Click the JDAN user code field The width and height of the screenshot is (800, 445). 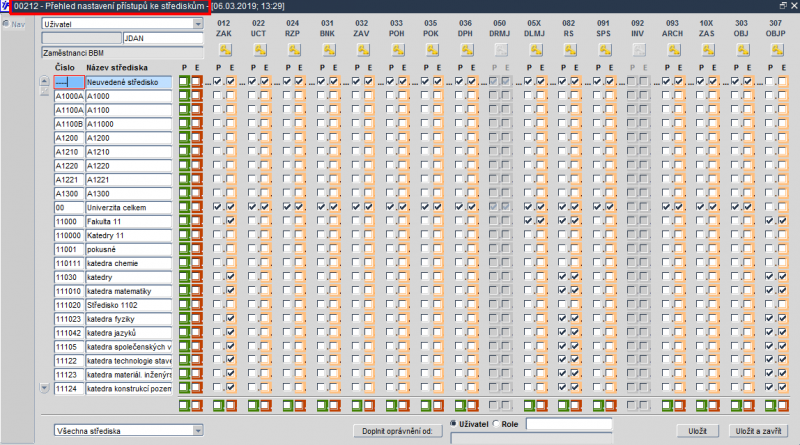[163, 38]
